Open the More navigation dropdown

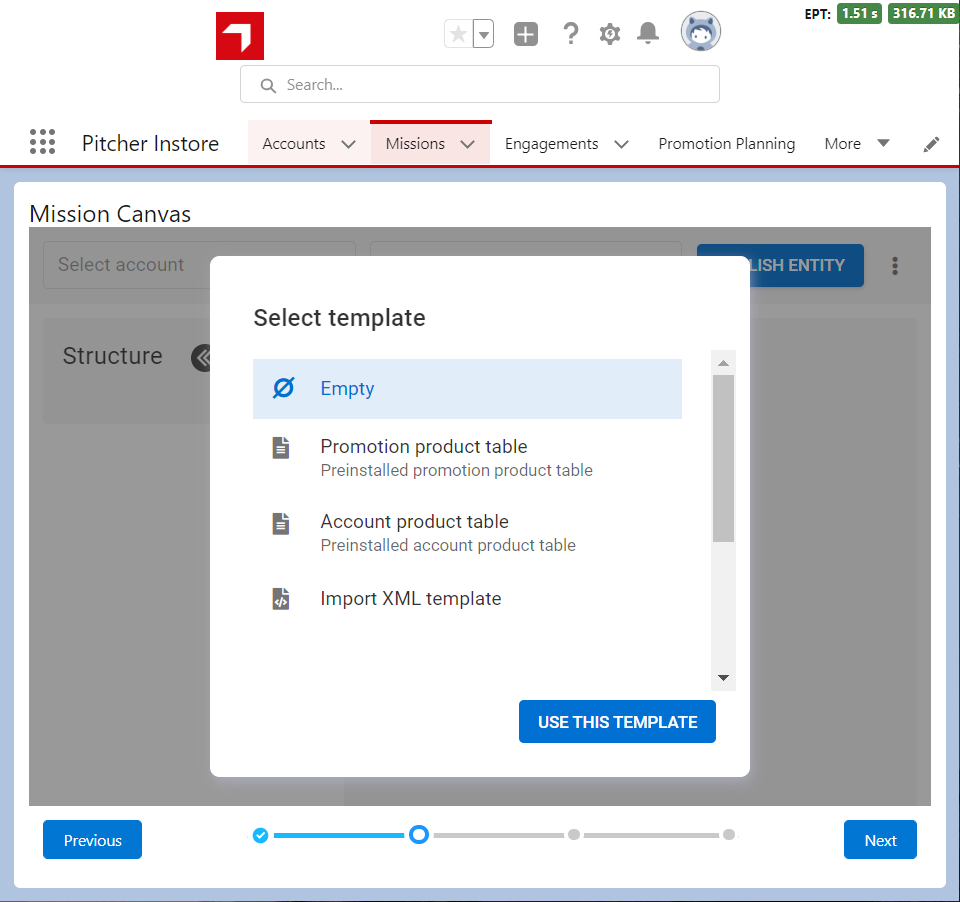[856, 144]
